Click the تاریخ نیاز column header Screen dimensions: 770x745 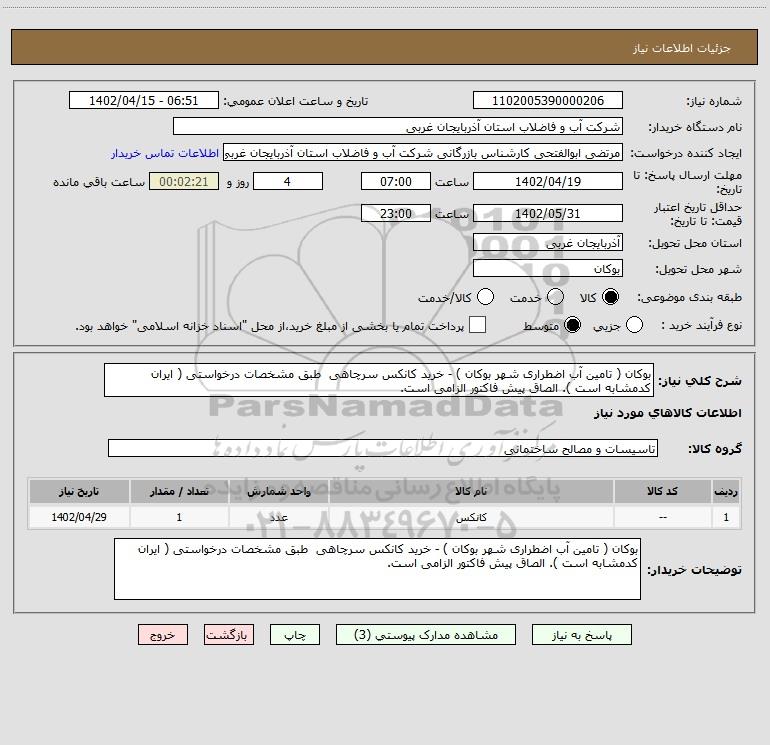tap(79, 491)
